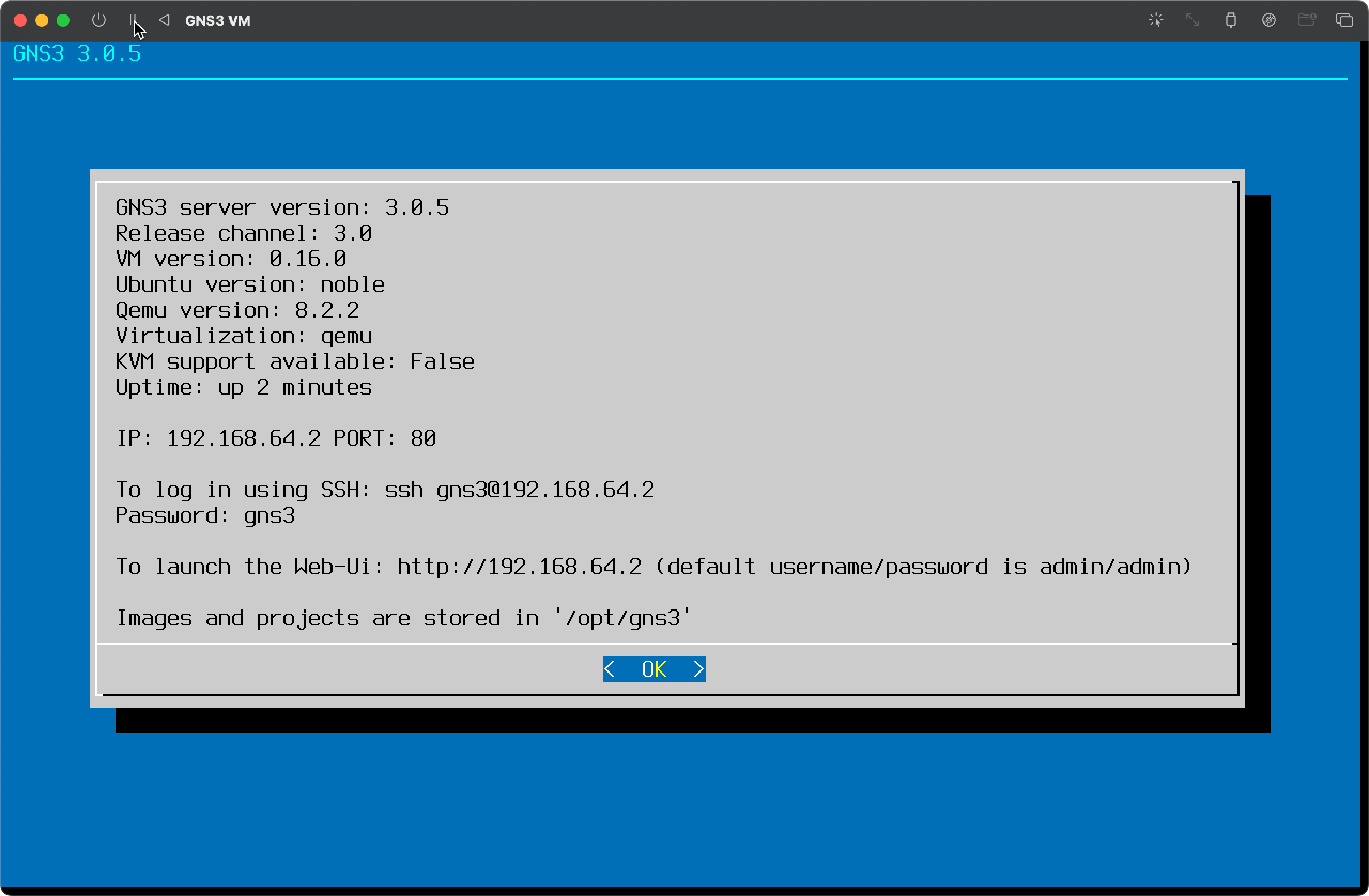Close the GNS3 VM window
The image size is (1369, 896).
[x=20, y=21]
